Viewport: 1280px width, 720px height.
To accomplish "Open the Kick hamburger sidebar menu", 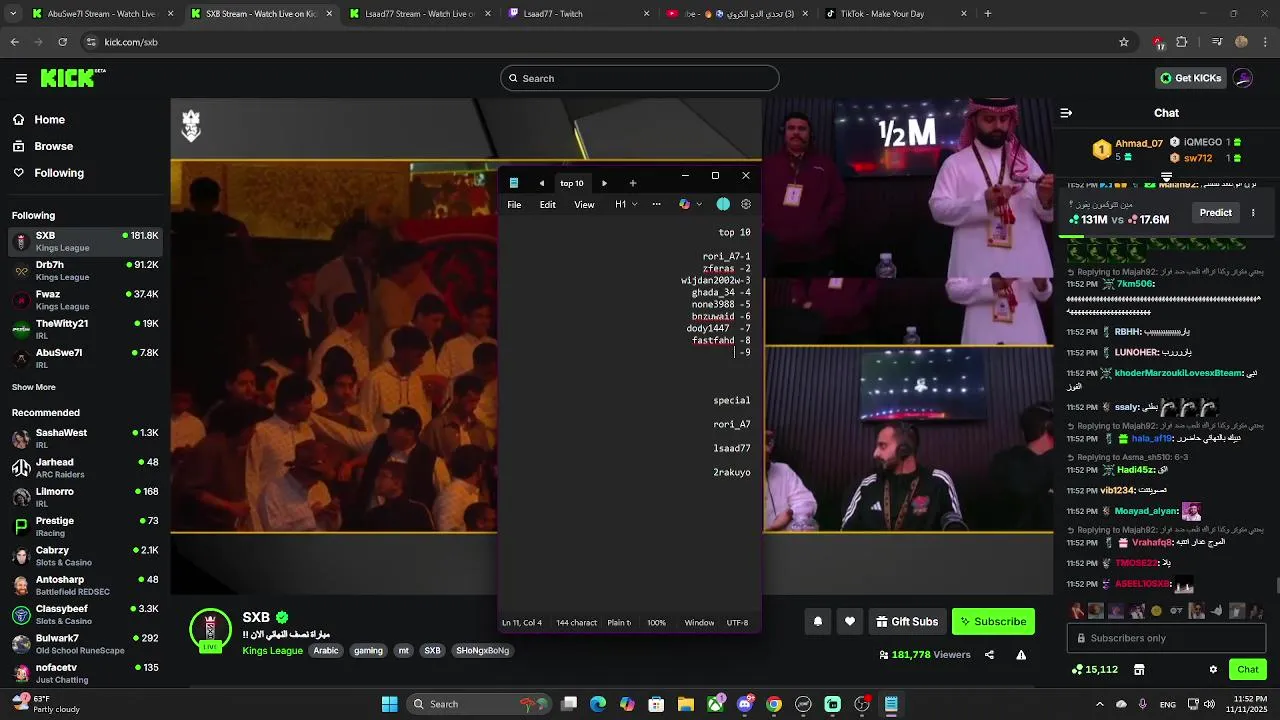I will [x=21, y=78].
